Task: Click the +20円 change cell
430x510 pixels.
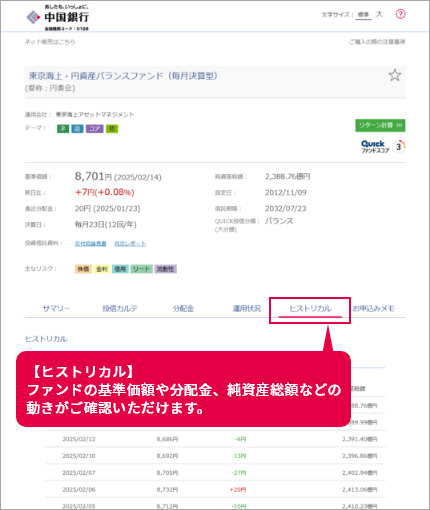Action: [238, 490]
